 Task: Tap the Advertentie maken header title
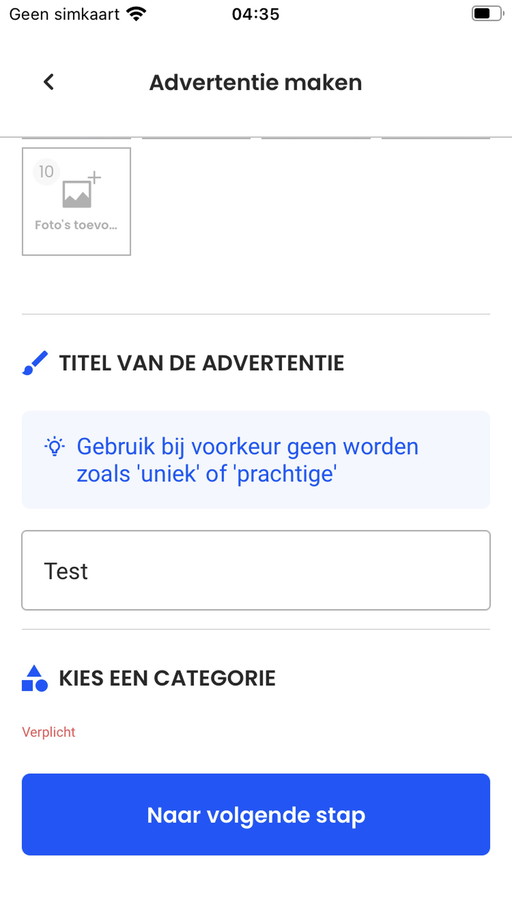(255, 82)
